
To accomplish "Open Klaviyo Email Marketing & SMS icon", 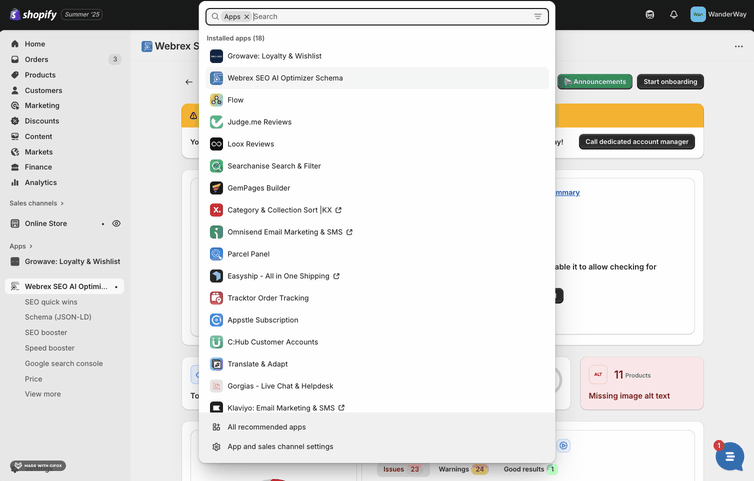I will (x=216, y=407).
